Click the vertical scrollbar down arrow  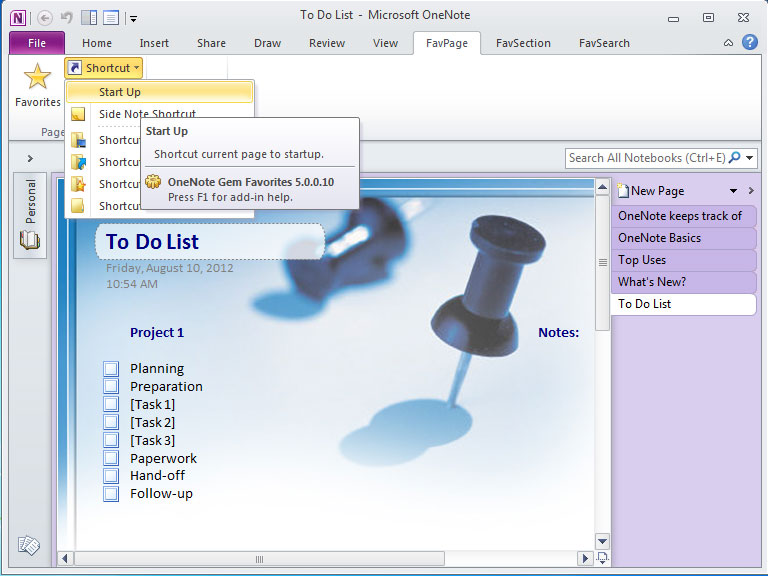click(x=602, y=541)
